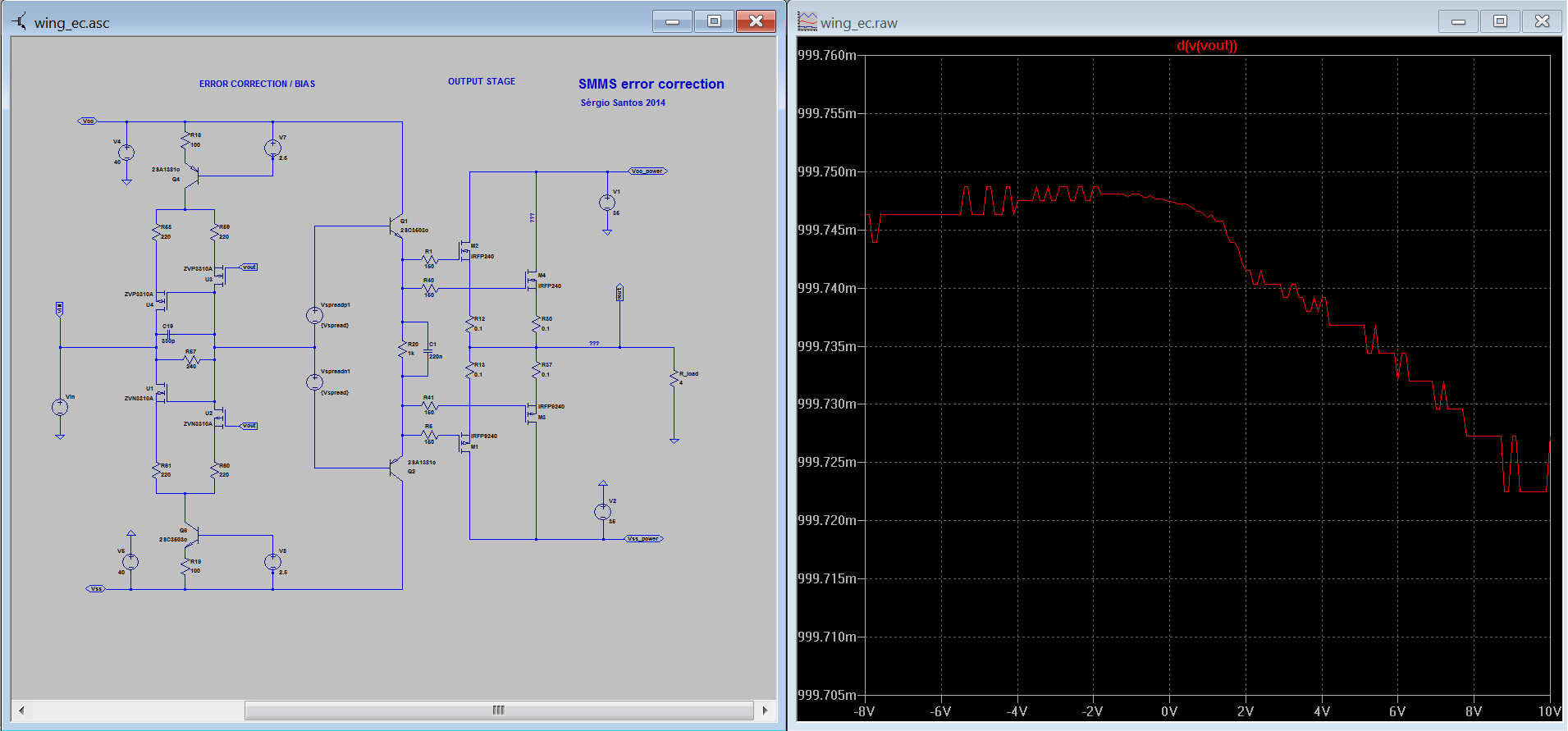Click the schematic horizontal scrollbar thumb

point(499,710)
